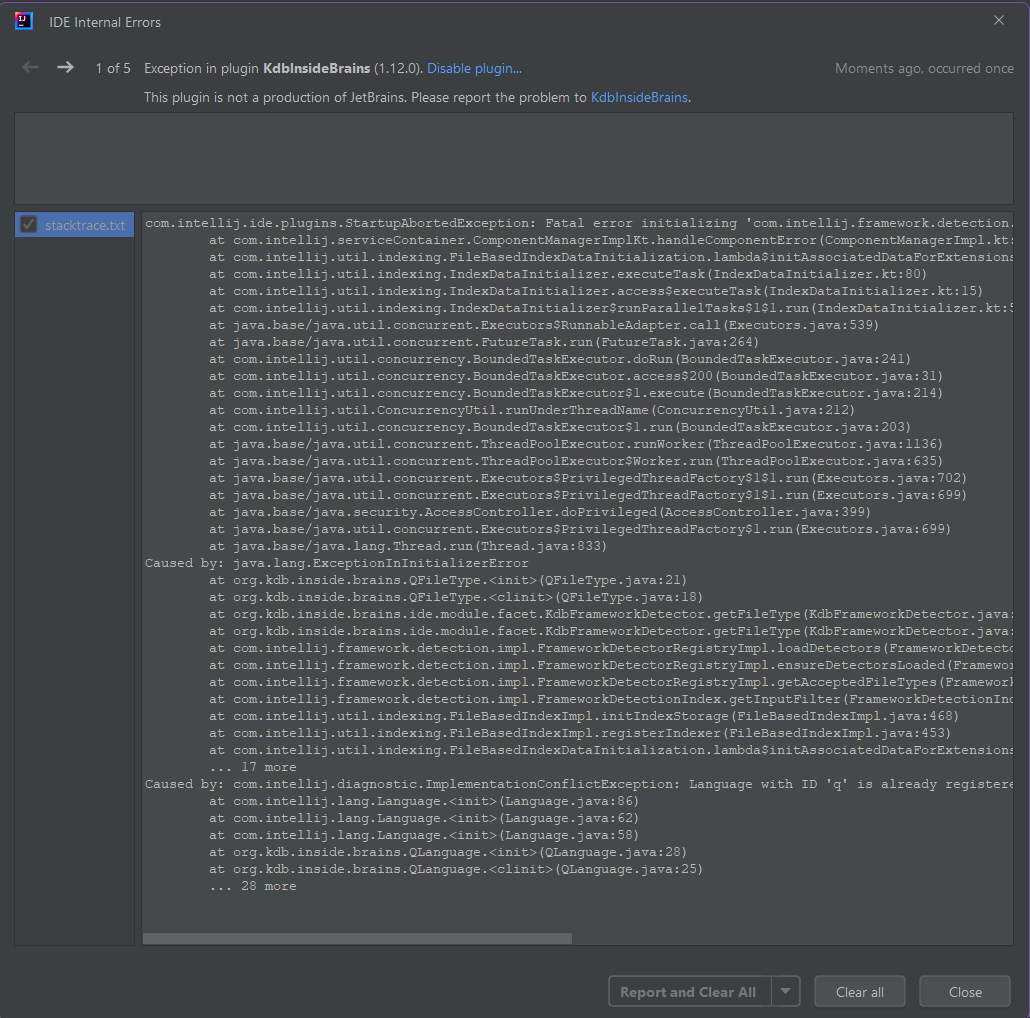Click the 'Moments ago, occurred once' text
This screenshot has height=1018, width=1030.
click(x=924, y=68)
